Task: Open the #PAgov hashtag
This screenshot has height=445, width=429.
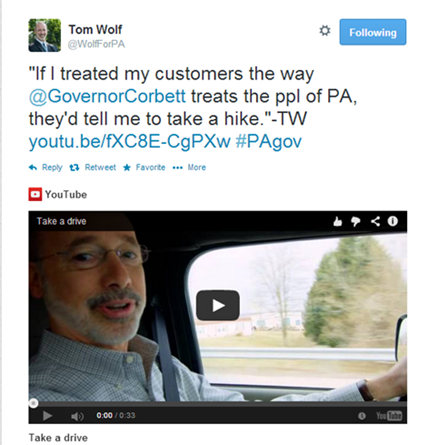Action: [268, 142]
